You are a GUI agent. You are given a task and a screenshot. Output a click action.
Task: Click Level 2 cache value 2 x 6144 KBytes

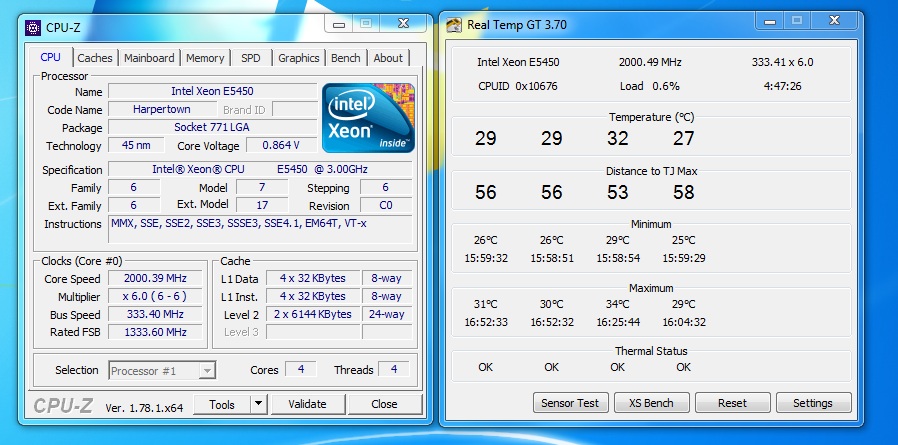point(313,314)
